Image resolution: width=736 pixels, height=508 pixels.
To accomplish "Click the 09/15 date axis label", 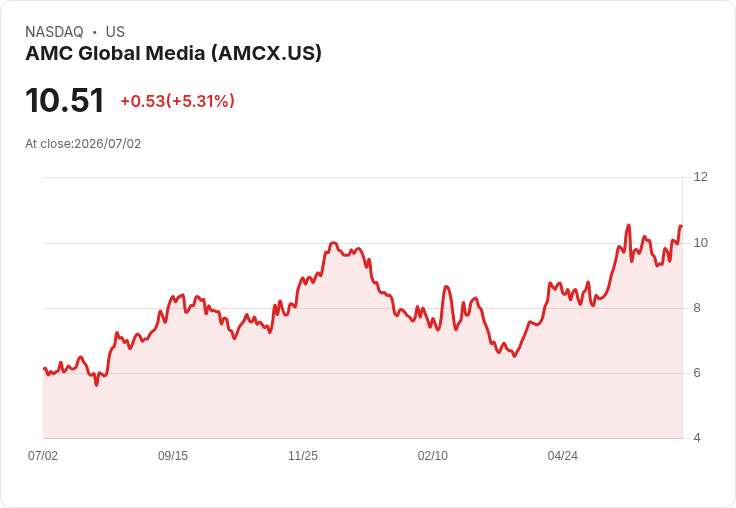I will (173, 456).
